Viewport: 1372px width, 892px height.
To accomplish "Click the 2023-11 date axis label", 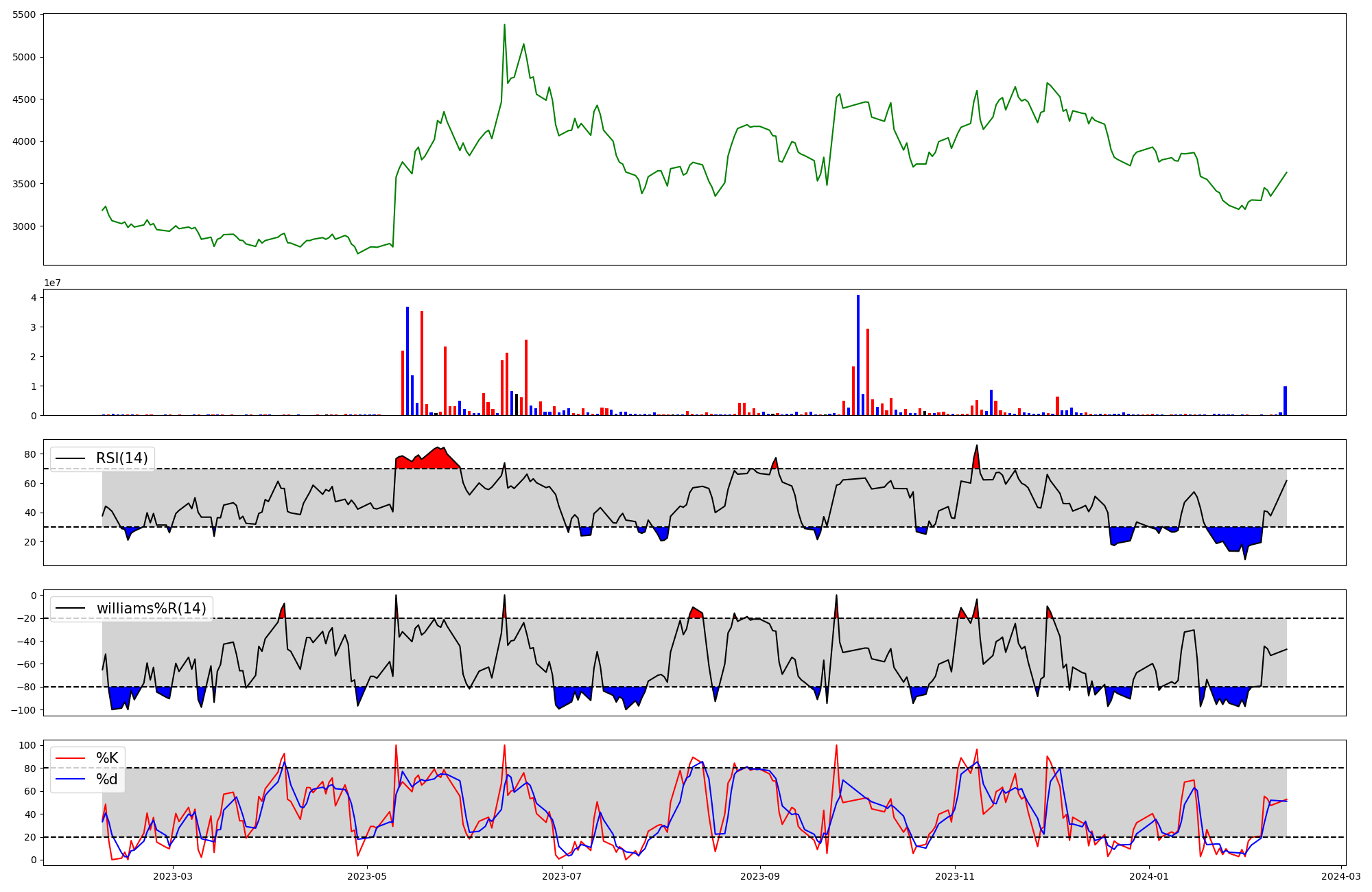I will tap(955, 876).
